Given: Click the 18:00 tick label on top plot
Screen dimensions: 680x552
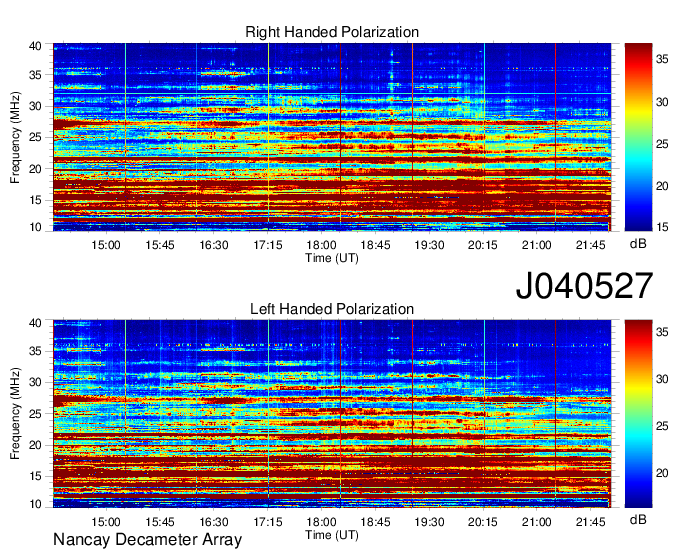Looking at the screenshot, I should 321,245.
